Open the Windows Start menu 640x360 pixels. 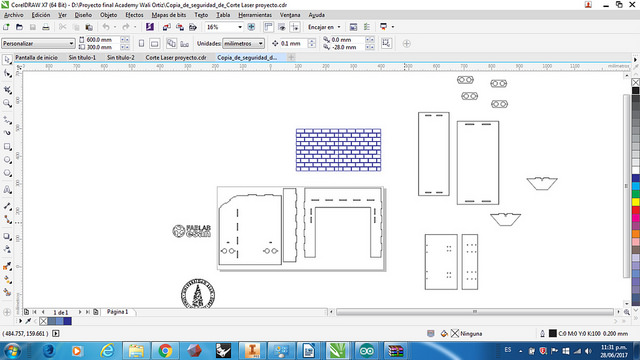12,351
